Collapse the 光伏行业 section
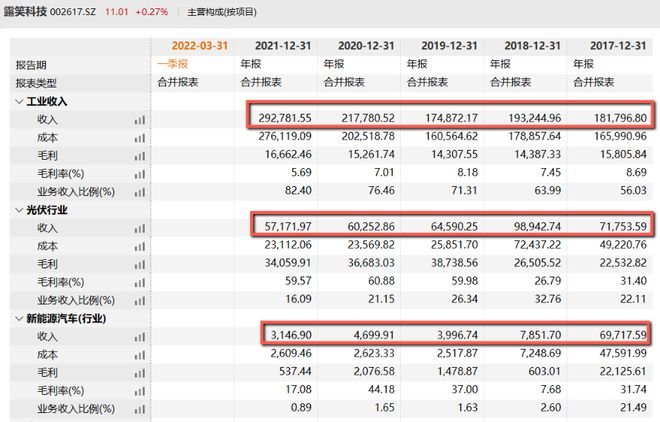The image size is (660, 422). click(19, 210)
